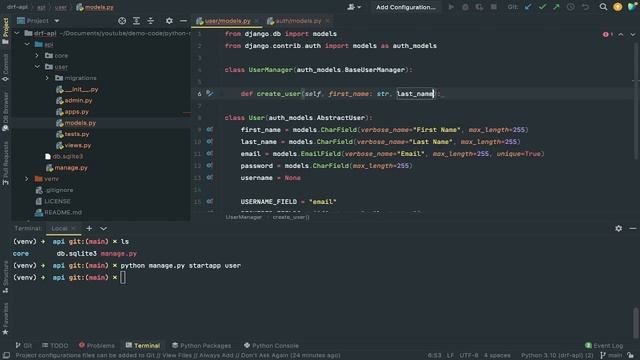Click gutter override icon beside first_name line

coord(209,129)
